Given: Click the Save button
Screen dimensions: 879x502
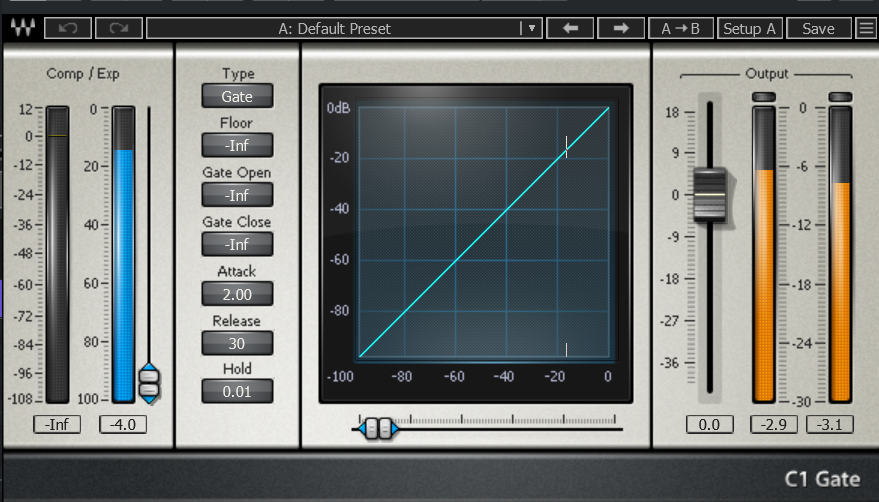Looking at the screenshot, I should point(818,28).
